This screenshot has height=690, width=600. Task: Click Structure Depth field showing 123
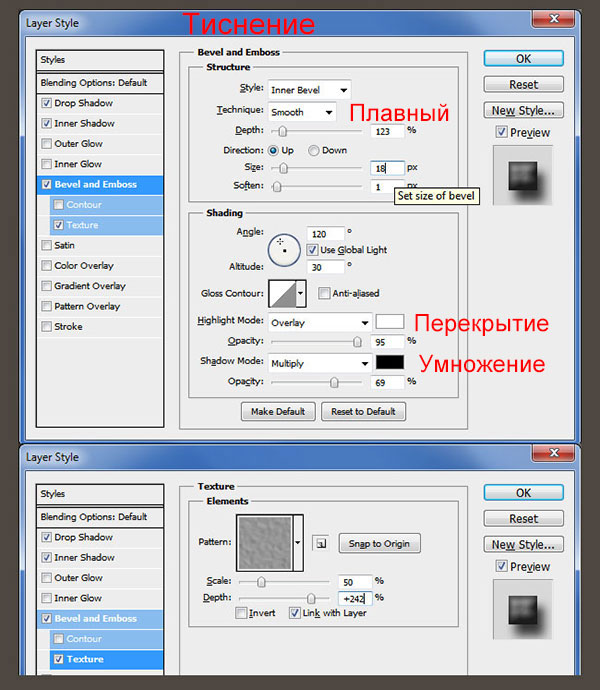point(387,131)
